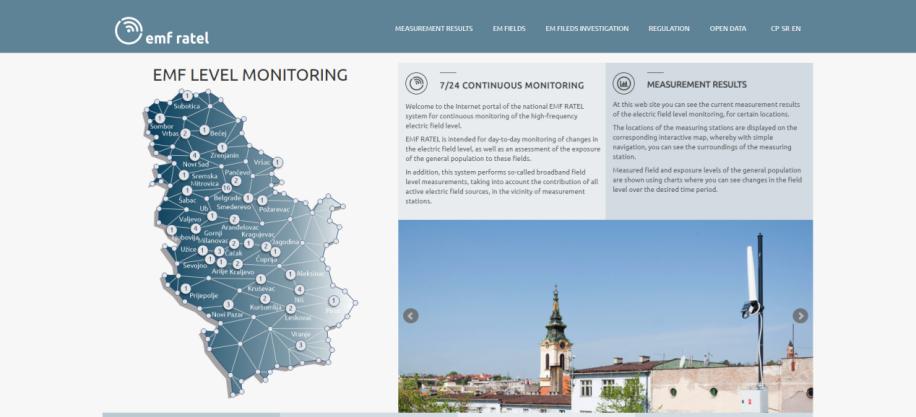Open the EM Fields menu item
Image resolution: width=916 pixels, height=417 pixels.
point(508,28)
